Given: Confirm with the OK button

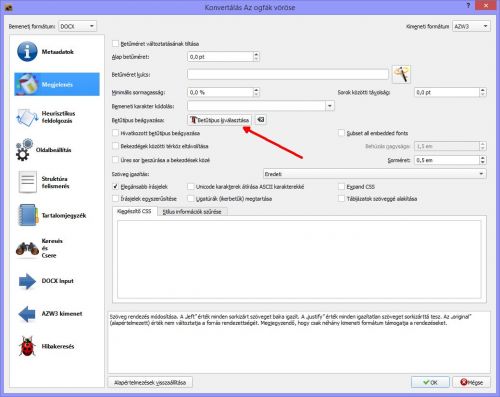Looking at the screenshot, I should [x=430, y=382].
